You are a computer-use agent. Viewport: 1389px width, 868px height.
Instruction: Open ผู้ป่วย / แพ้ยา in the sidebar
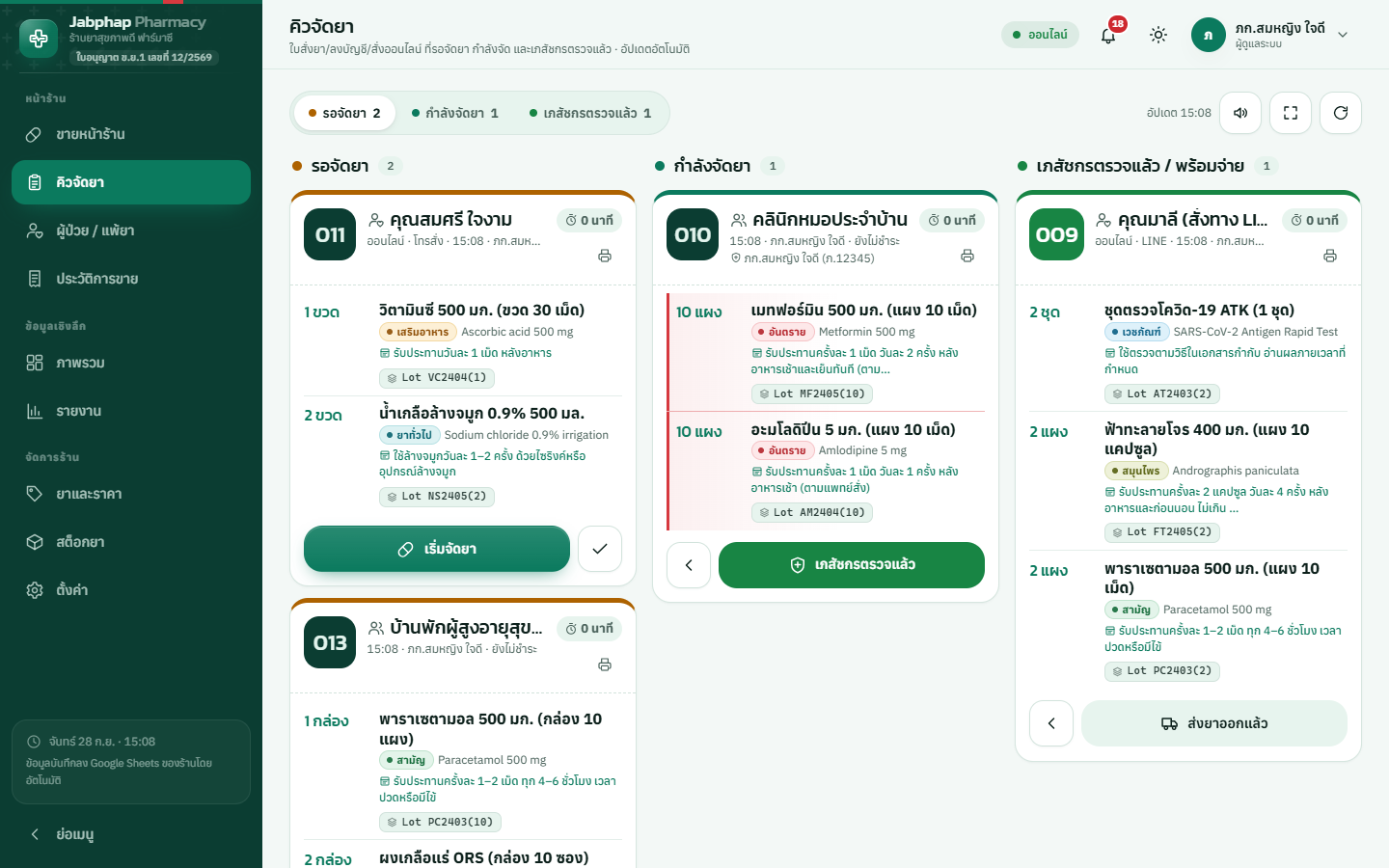131,231
